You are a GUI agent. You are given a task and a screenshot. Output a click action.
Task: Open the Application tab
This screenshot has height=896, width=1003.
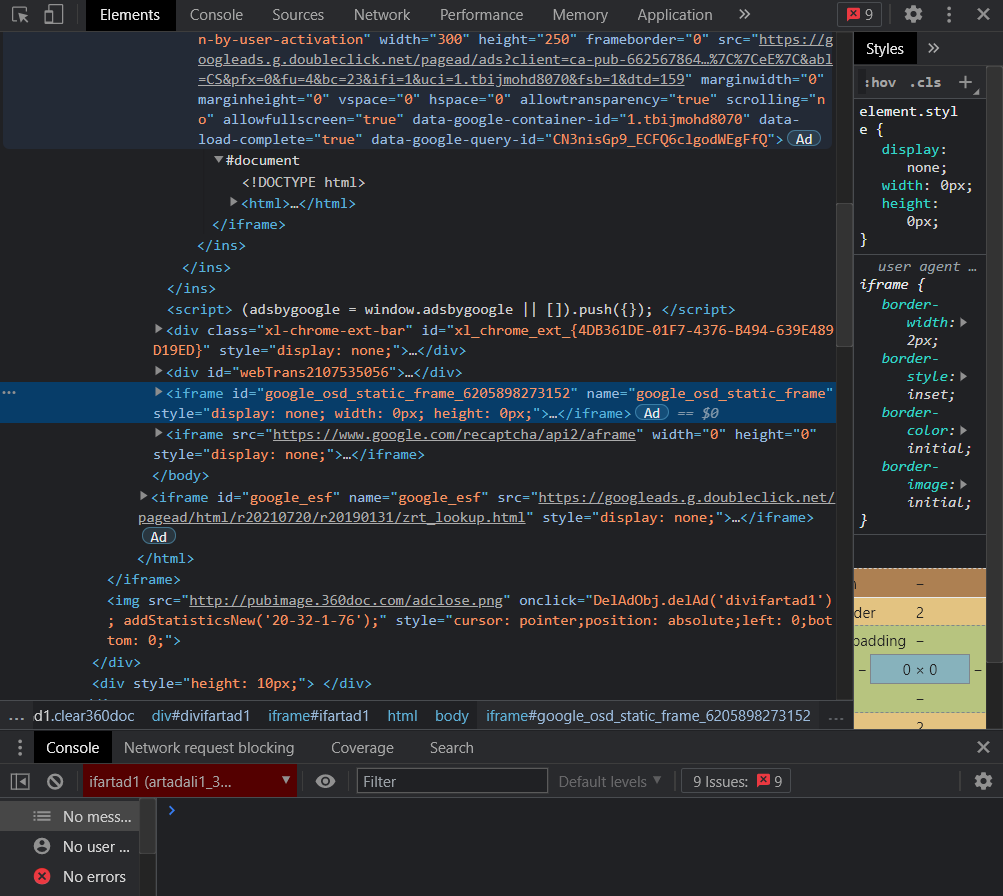[675, 15]
